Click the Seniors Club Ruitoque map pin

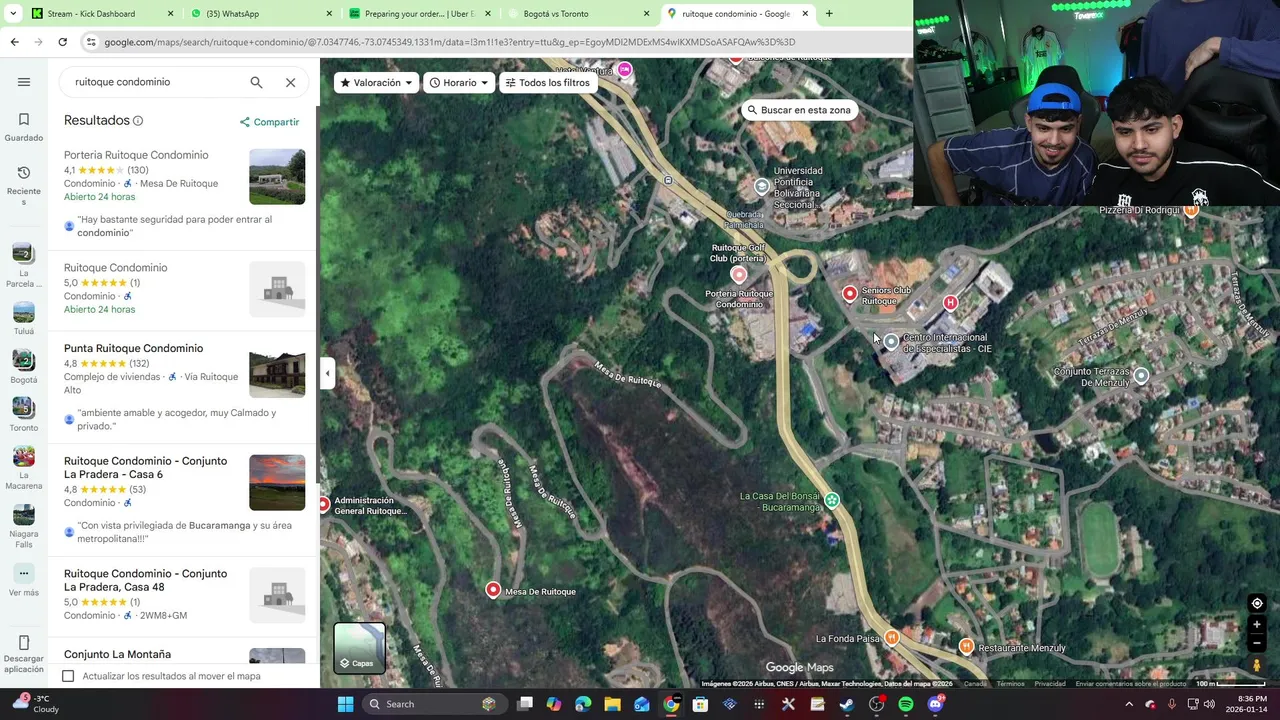coord(849,293)
